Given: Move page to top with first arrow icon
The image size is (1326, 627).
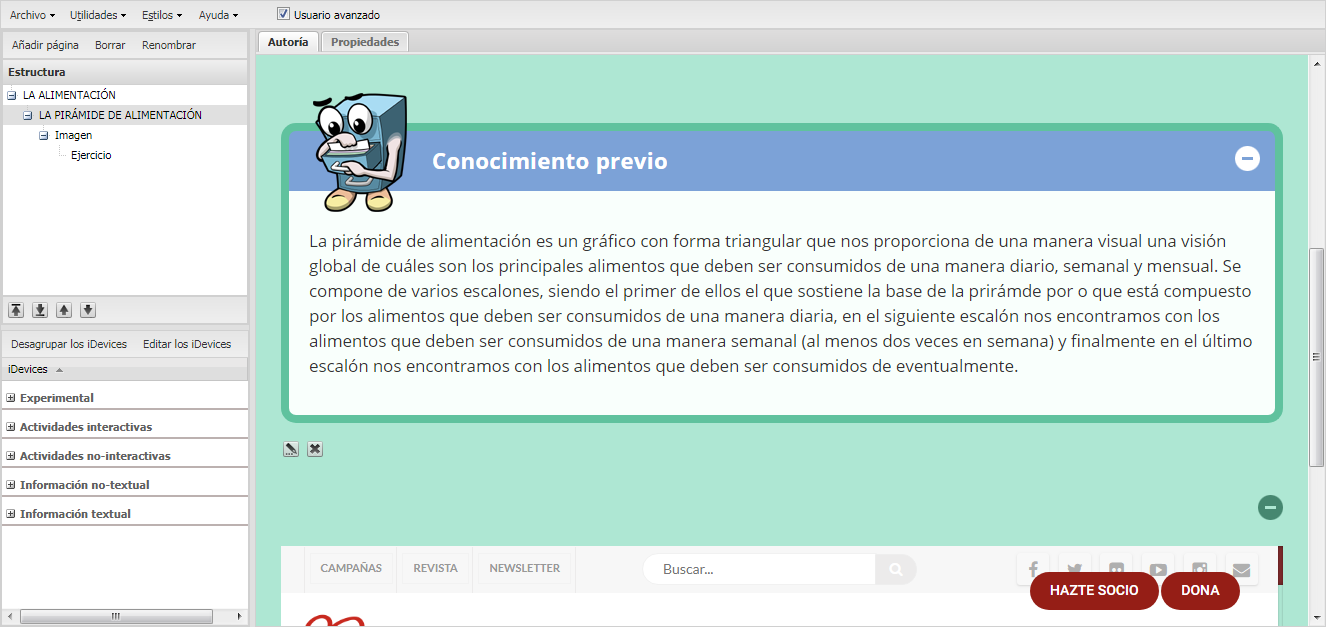Looking at the screenshot, I should pyautogui.click(x=16, y=310).
